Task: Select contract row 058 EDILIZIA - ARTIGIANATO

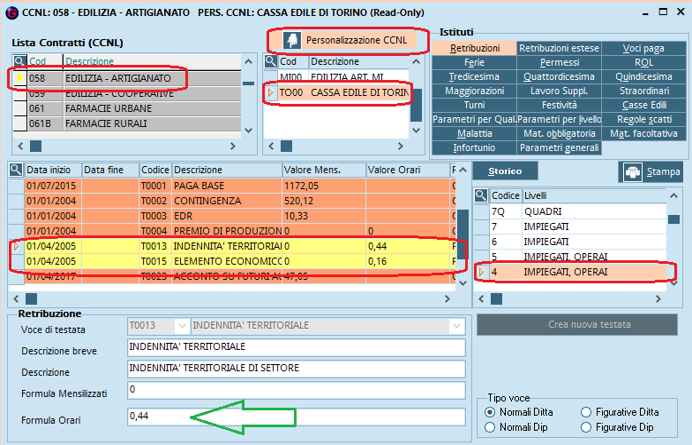Action: click(x=128, y=78)
